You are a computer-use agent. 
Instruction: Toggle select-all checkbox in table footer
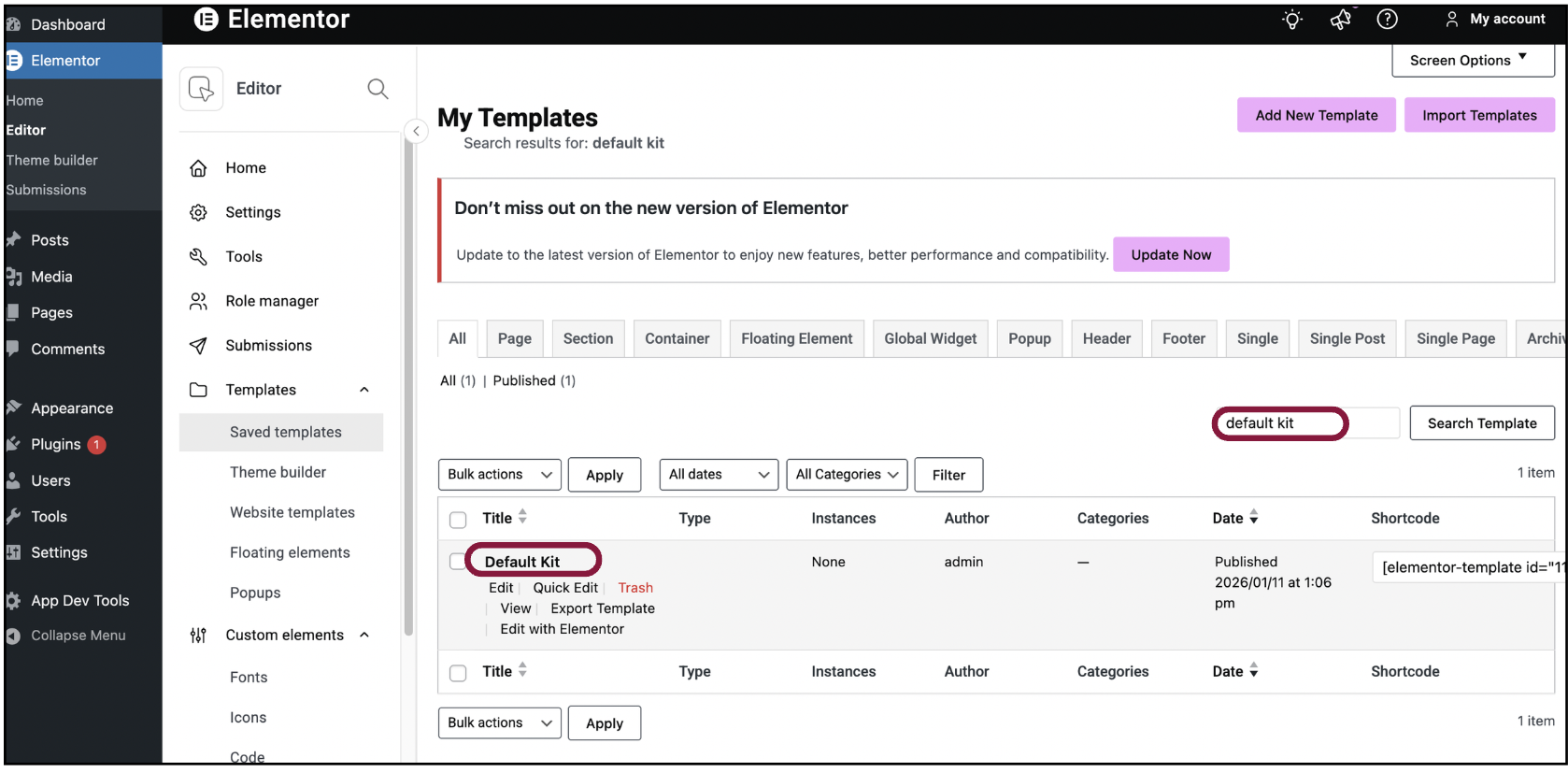tap(458, 673)
